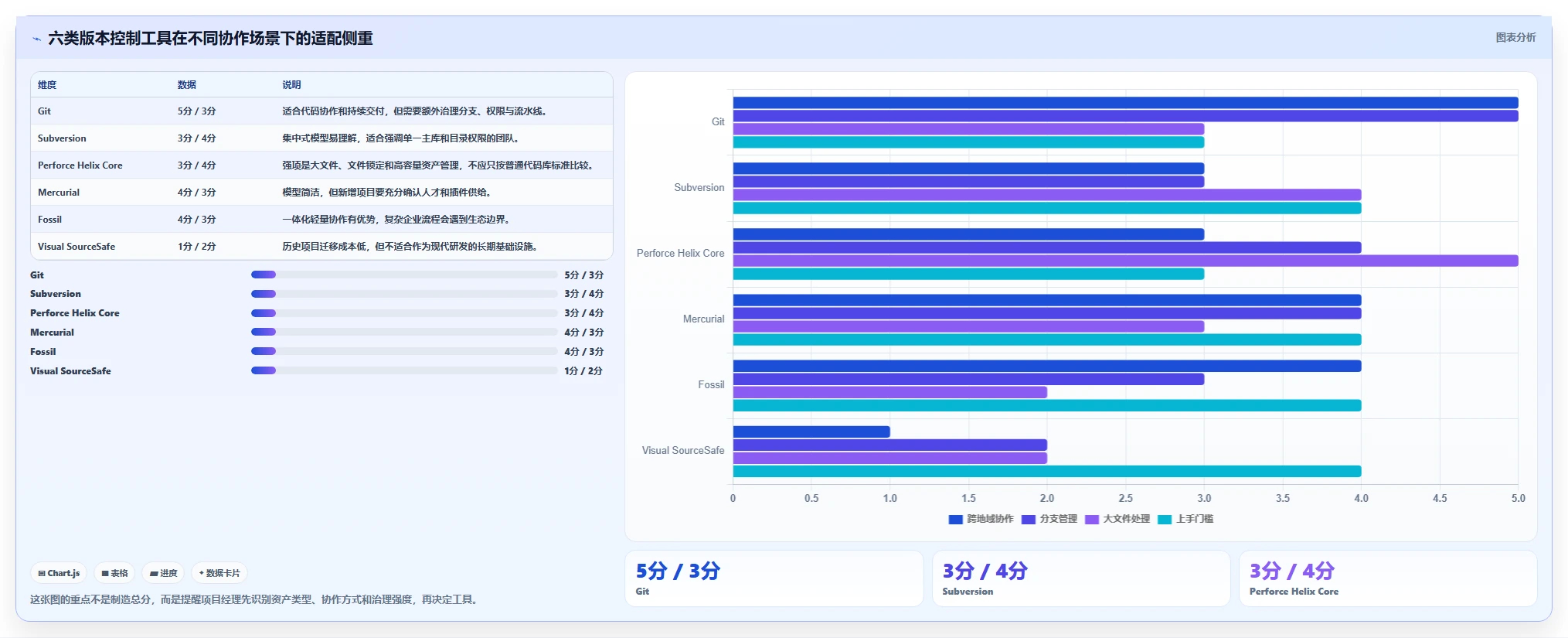The image size is (1568, 638).
Task: Click the footer note starting '这张图的重点'
Action: 256,600
